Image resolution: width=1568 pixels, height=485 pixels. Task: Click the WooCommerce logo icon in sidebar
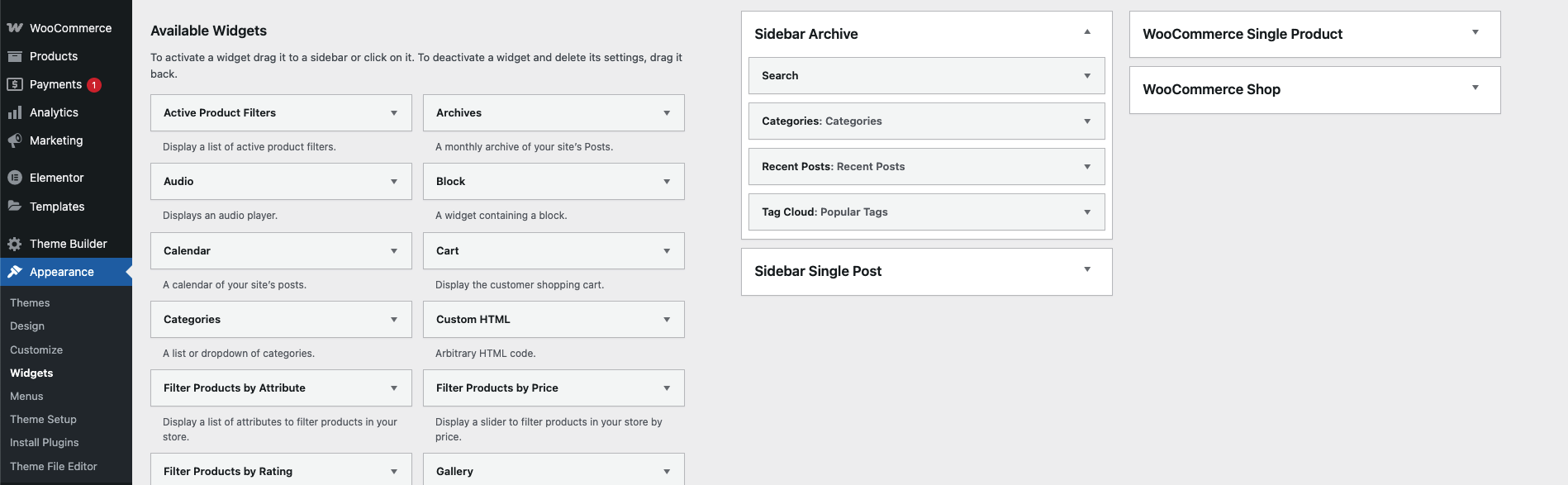pyautogui.click(x=15, y=28)
